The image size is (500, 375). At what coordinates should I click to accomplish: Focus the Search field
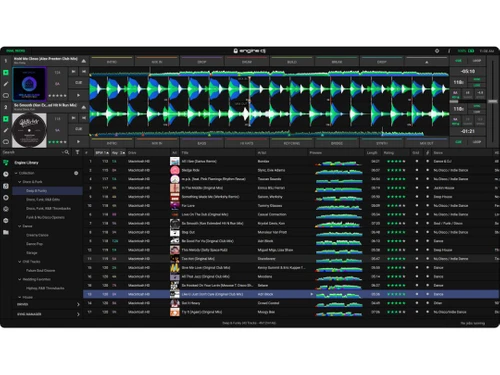[32, 152]
